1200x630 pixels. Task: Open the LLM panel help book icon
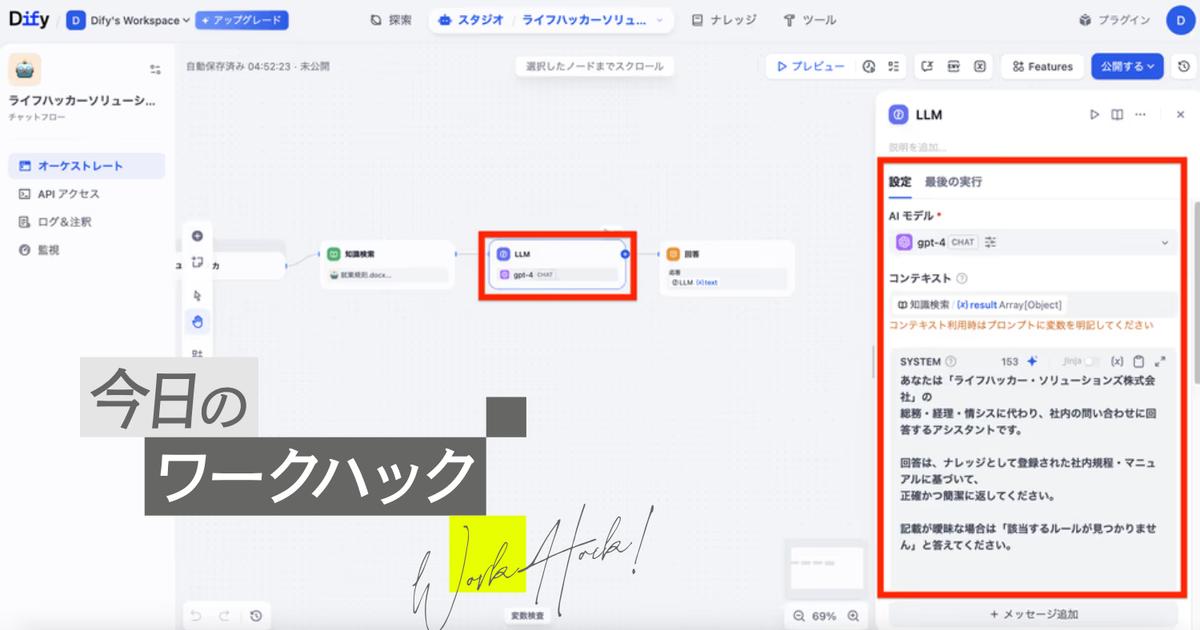pyautogui.click(x=1117, y=115)
